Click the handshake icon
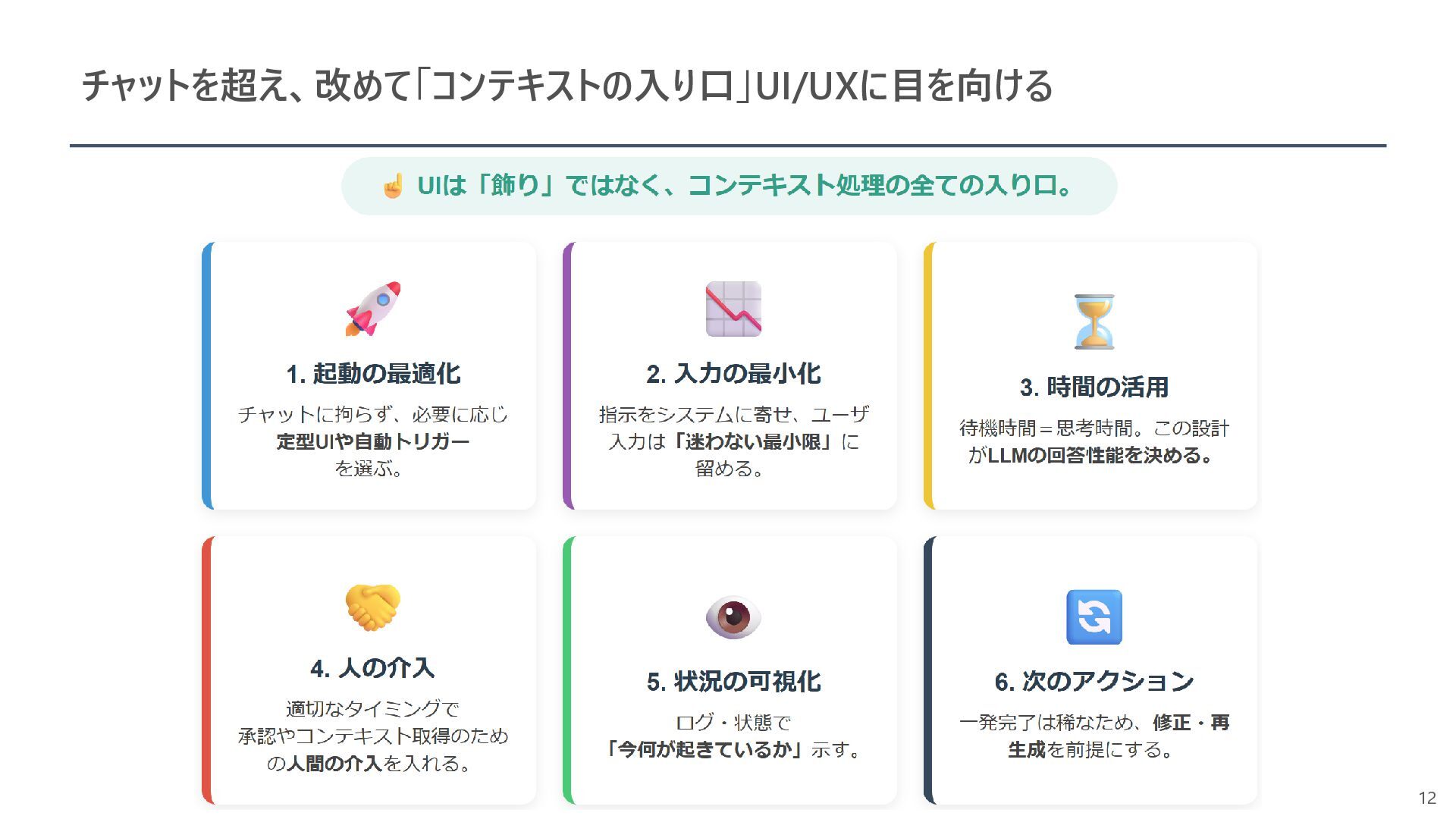Screen dimensions: 1456x819 click(x=372, y=607)
